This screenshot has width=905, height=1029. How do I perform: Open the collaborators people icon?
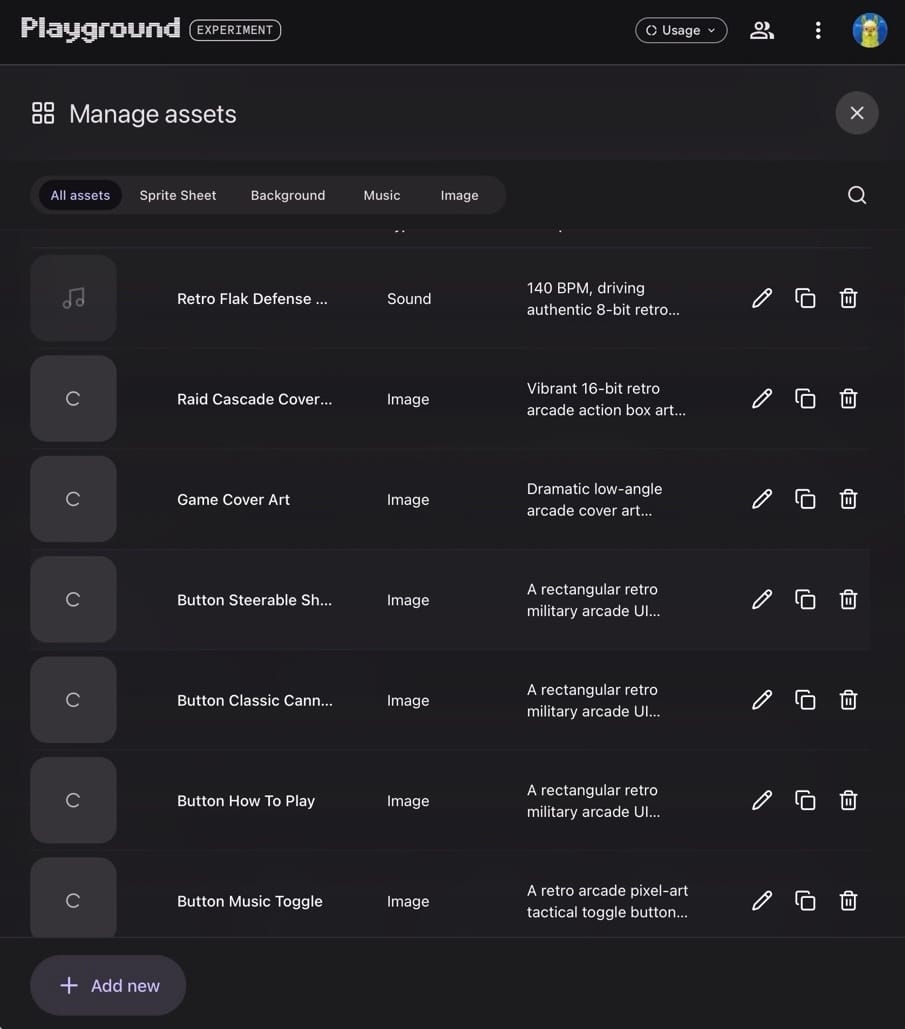tap(762, 30)
